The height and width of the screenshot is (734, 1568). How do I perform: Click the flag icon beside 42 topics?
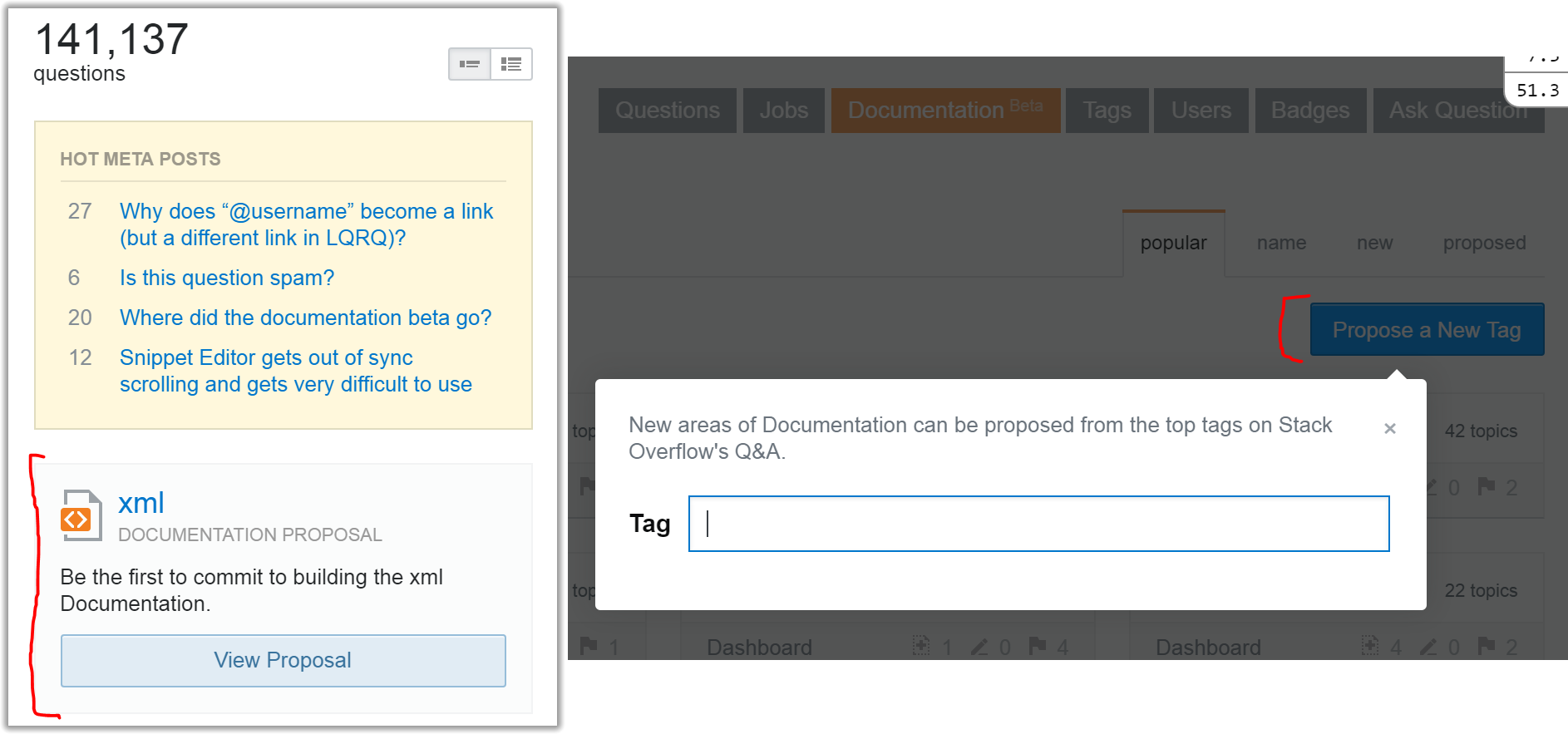[x=1487, y=486]
